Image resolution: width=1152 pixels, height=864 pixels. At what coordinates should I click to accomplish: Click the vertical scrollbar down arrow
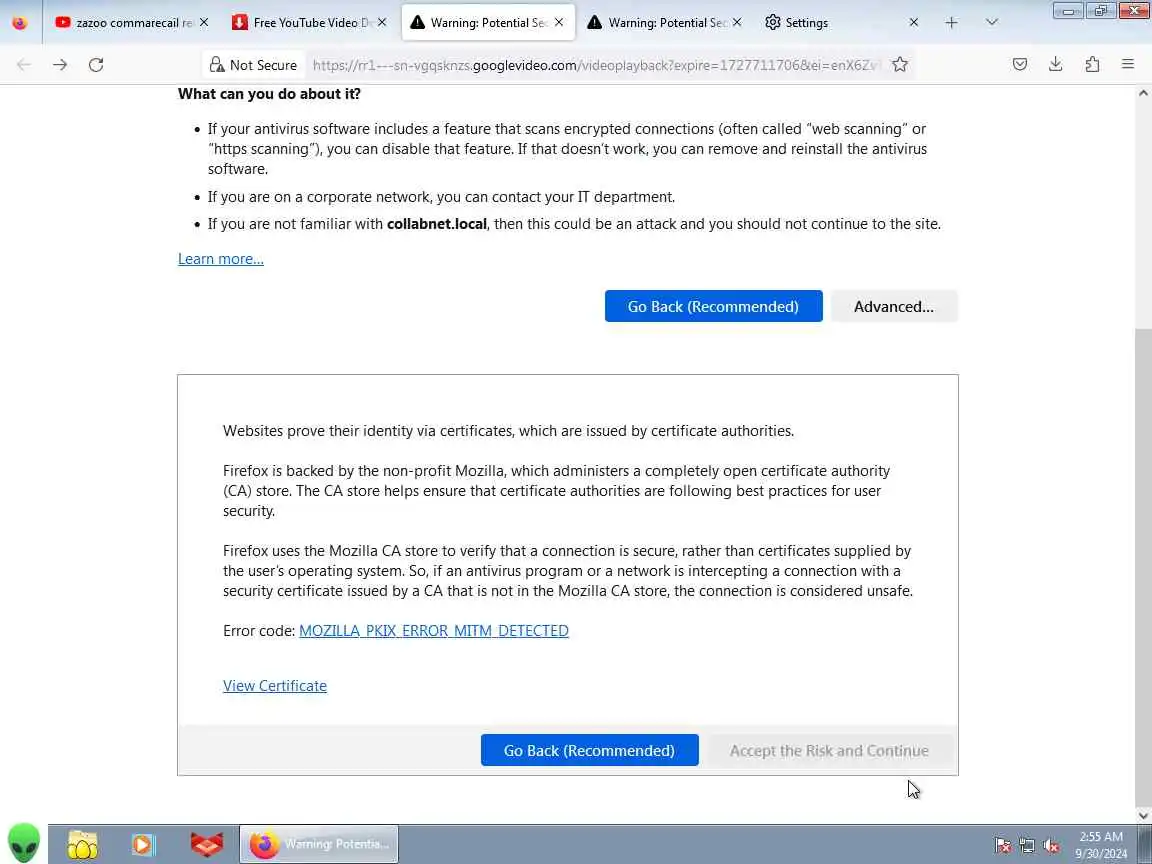click(x=1143, y=816)
